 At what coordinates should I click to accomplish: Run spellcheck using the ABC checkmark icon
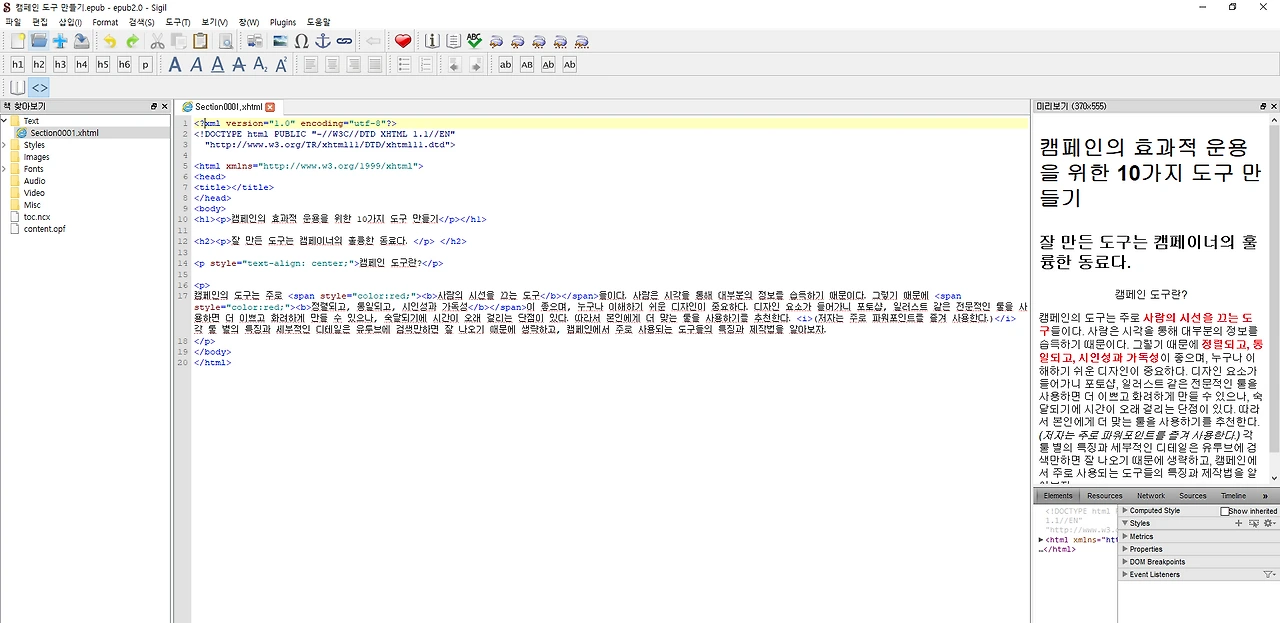(x=472, y=41)
